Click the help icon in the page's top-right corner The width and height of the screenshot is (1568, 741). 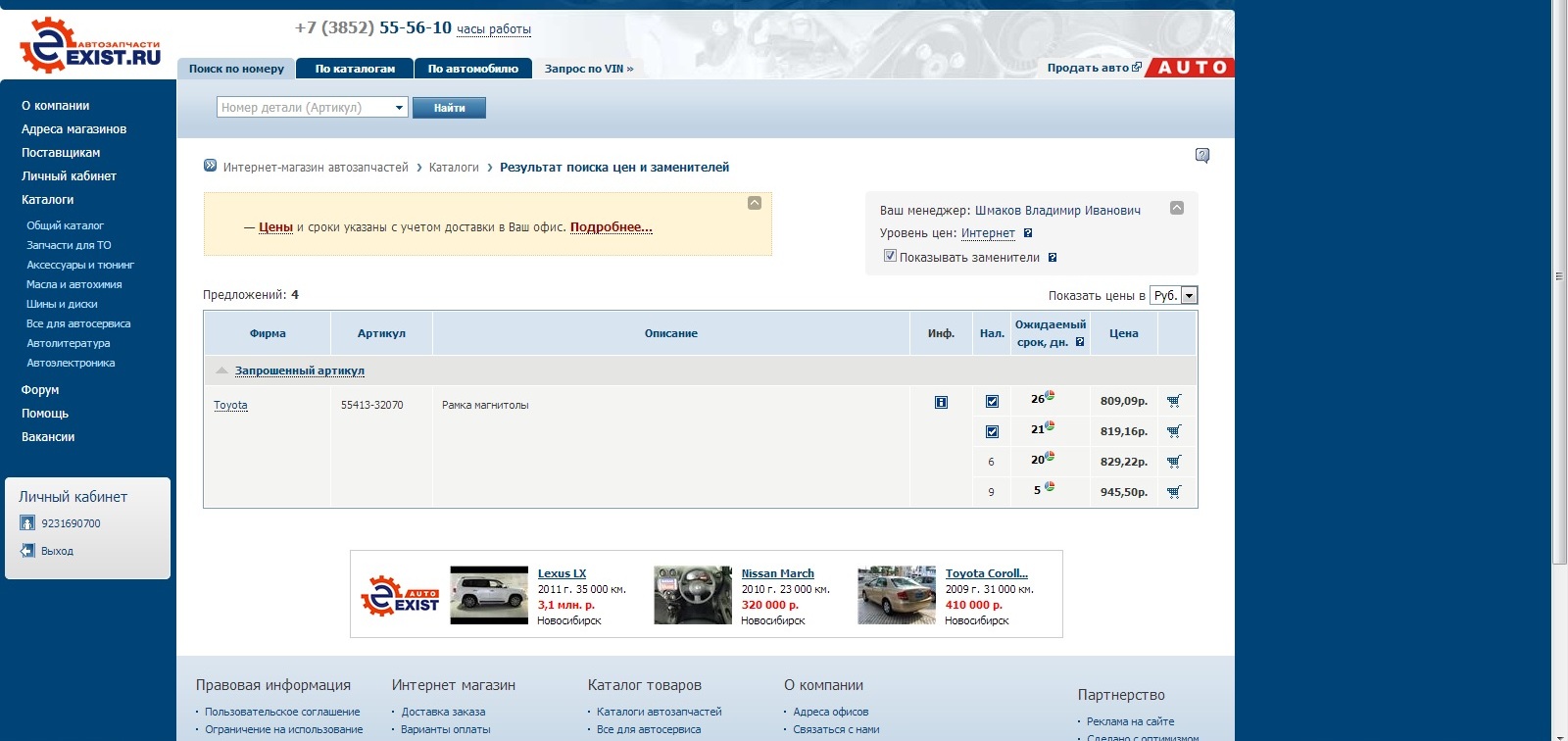(1202, 155)
